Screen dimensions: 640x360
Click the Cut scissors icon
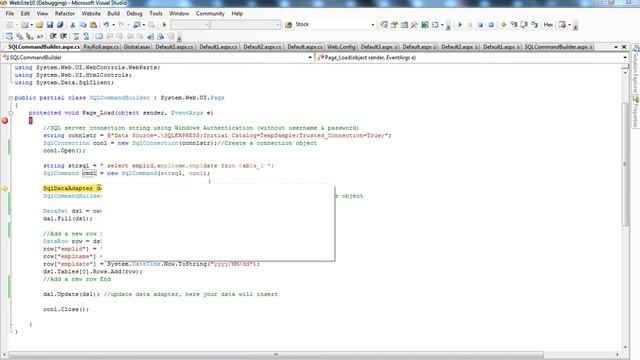(73, 25)
